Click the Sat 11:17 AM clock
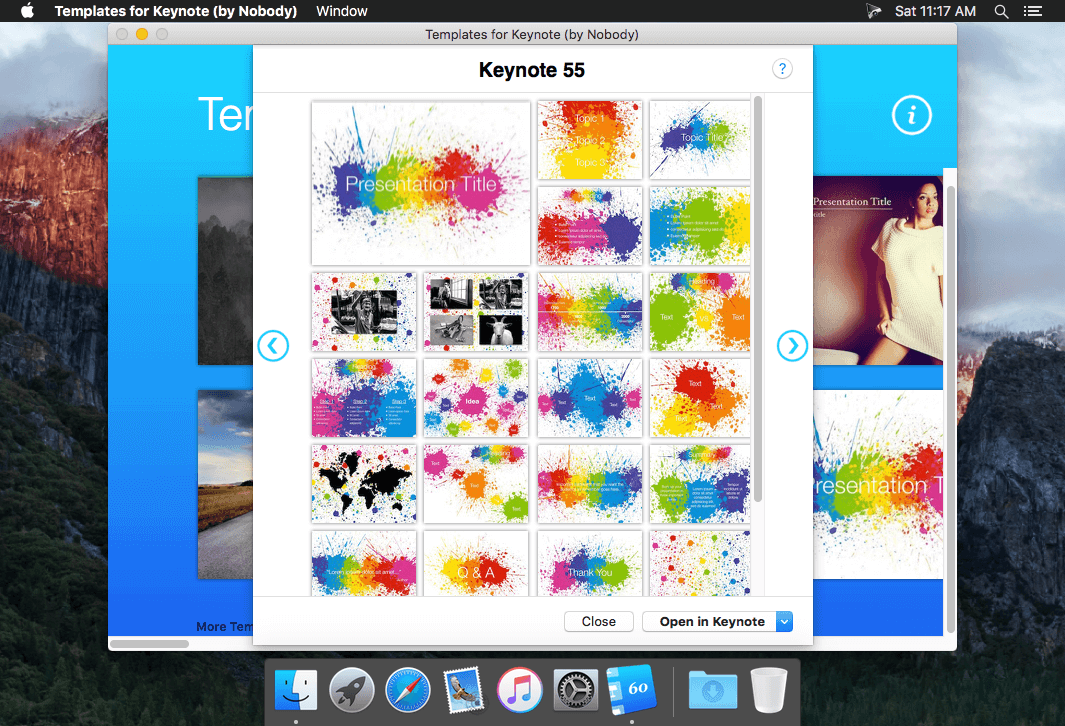 (935, 11)
